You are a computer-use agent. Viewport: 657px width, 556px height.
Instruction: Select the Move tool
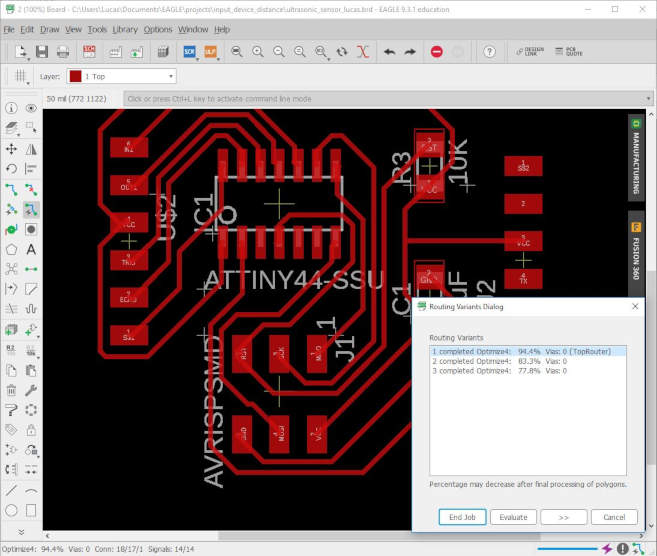pyautogui.click(x=11, y=149)
